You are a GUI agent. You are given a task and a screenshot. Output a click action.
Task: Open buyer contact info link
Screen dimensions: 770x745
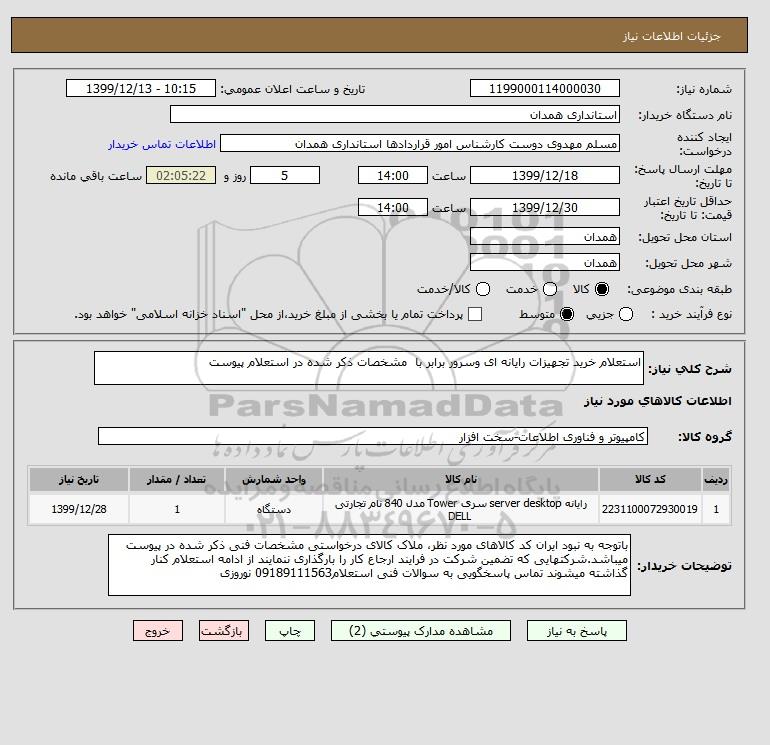(x=162, y=144)
